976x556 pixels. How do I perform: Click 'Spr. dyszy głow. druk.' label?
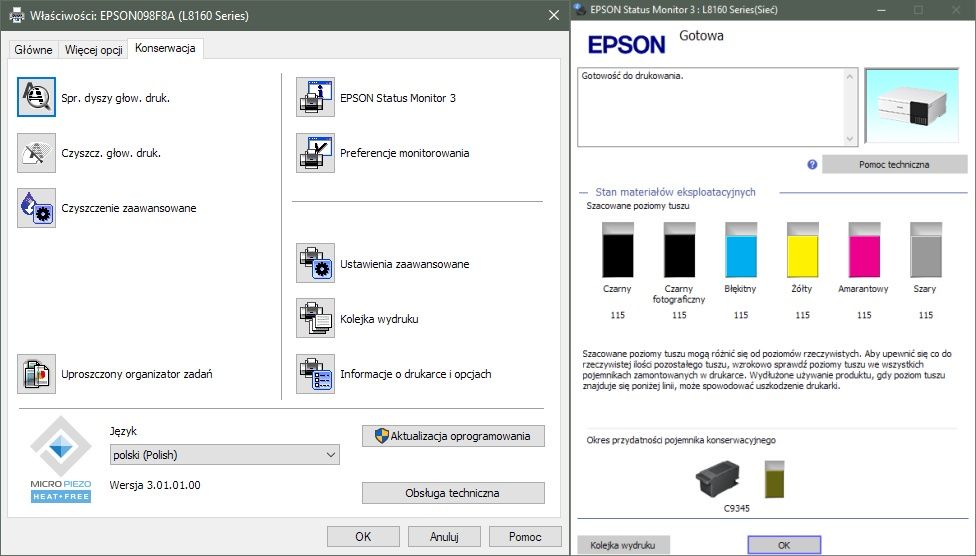[x=115, y=98]
